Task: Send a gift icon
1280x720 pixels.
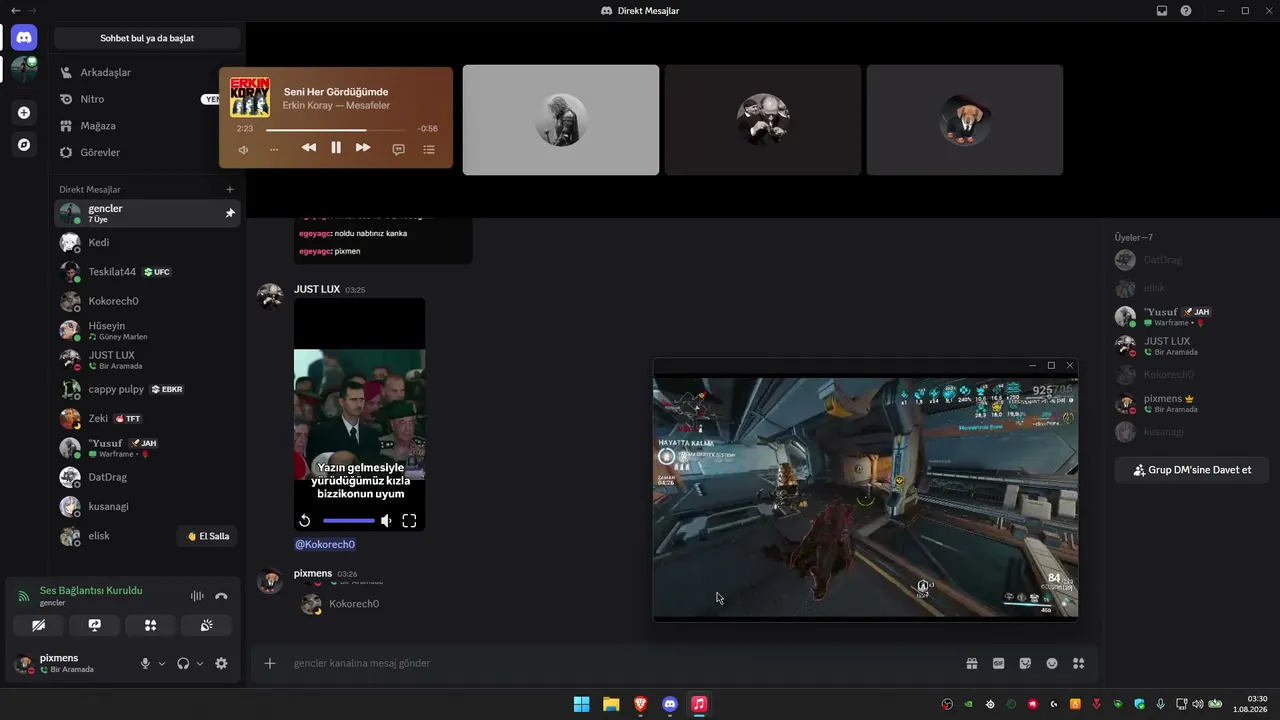Action: click(x=971, y=663)
